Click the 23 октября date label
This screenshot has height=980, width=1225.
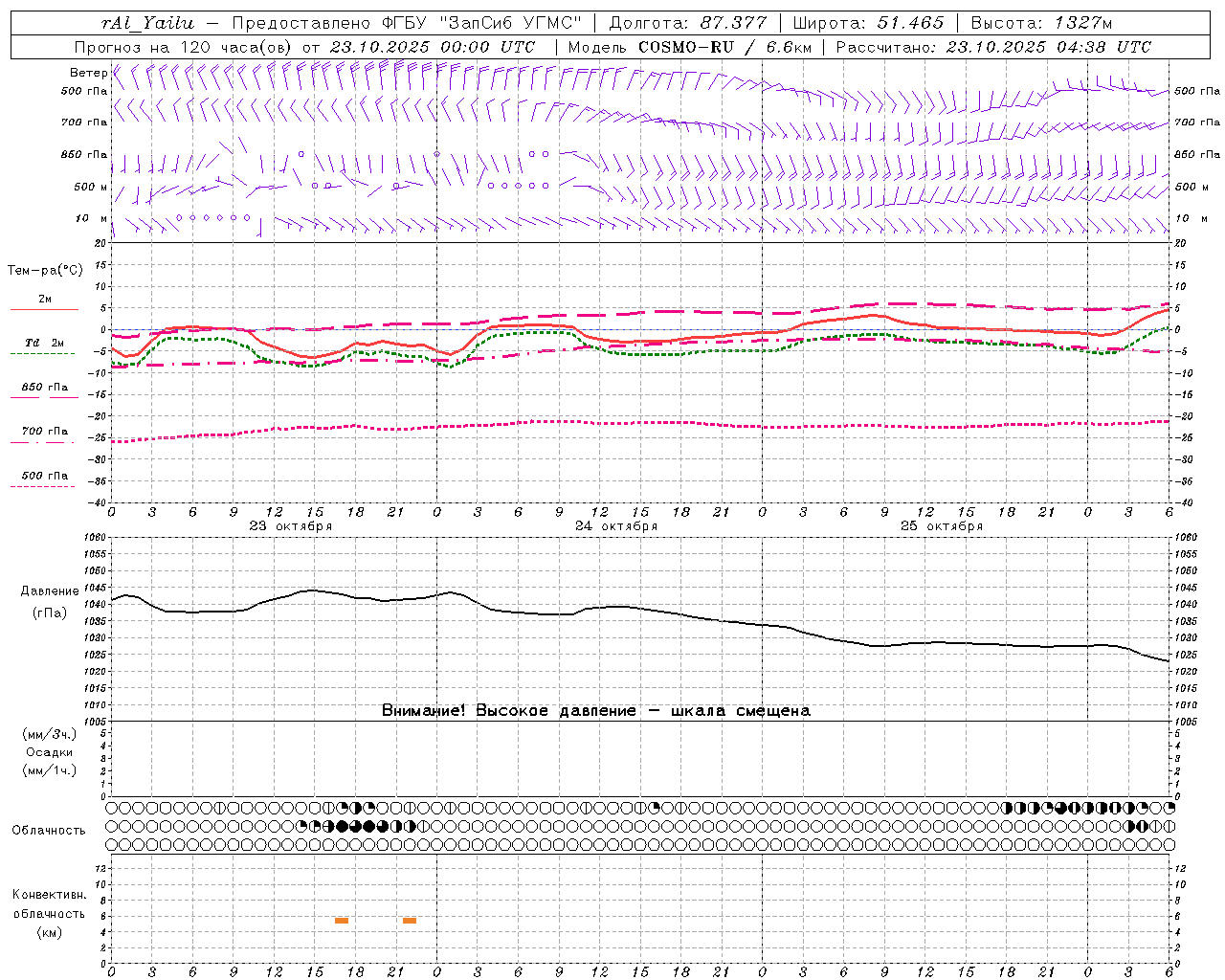coord(291,526)
